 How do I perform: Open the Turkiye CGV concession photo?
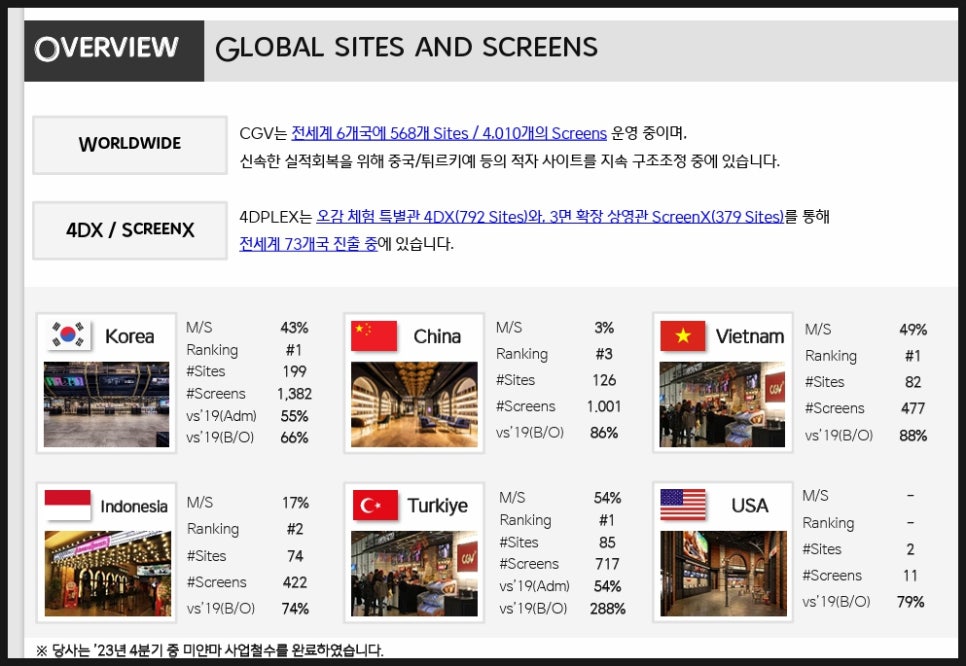tap(414, 574)
